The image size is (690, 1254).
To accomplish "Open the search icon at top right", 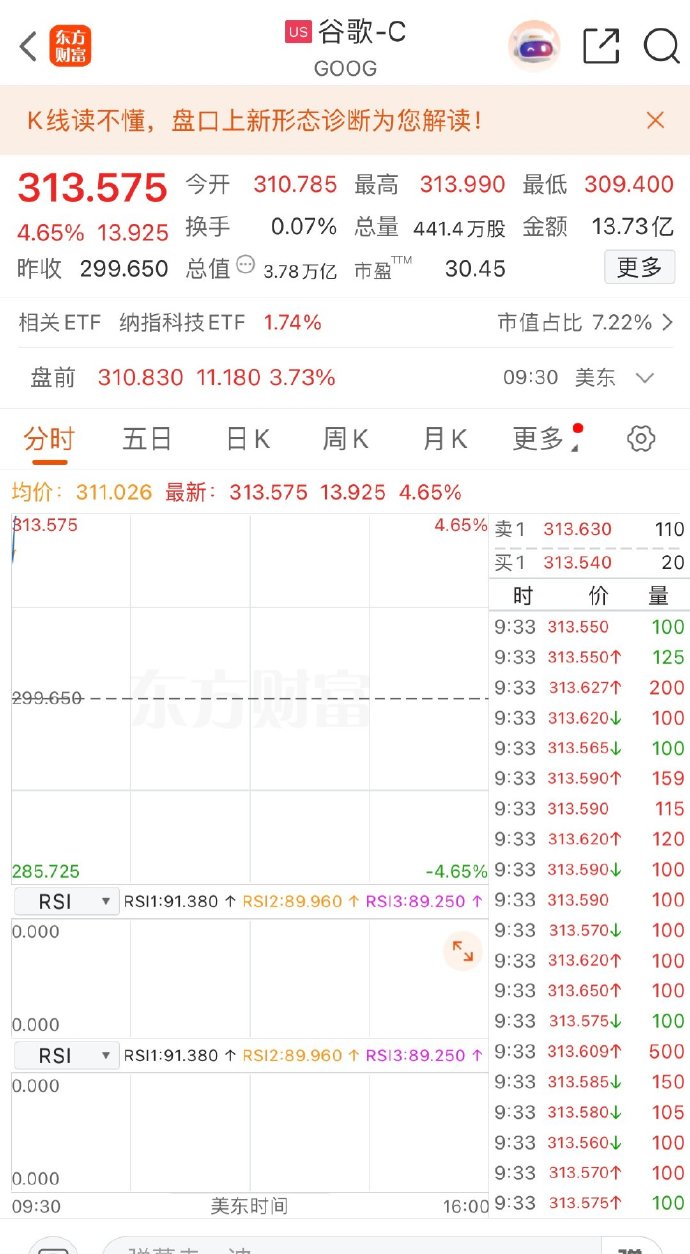I will click(x=662, y=45).
